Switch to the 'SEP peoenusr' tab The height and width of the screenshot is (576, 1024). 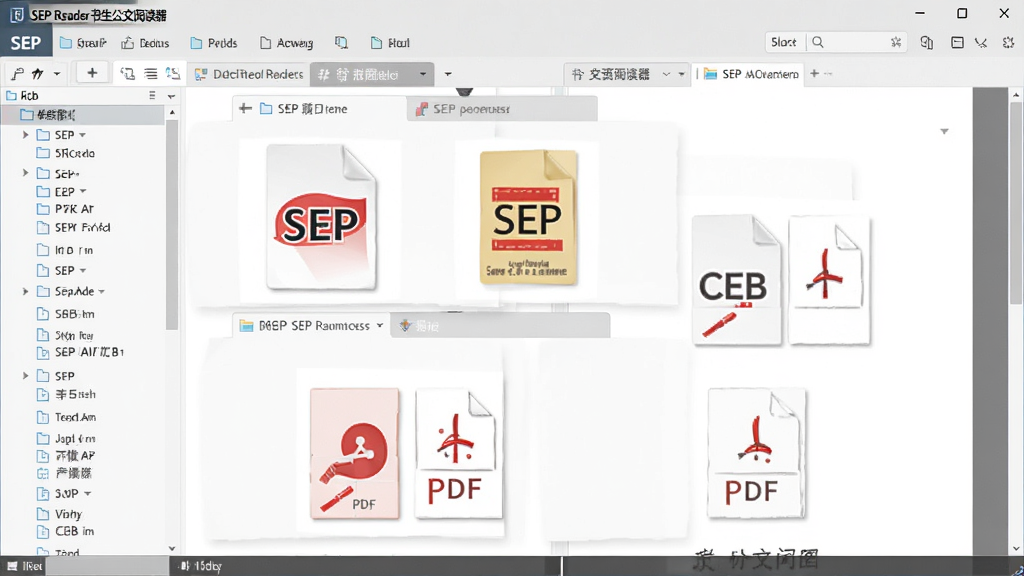502,109
